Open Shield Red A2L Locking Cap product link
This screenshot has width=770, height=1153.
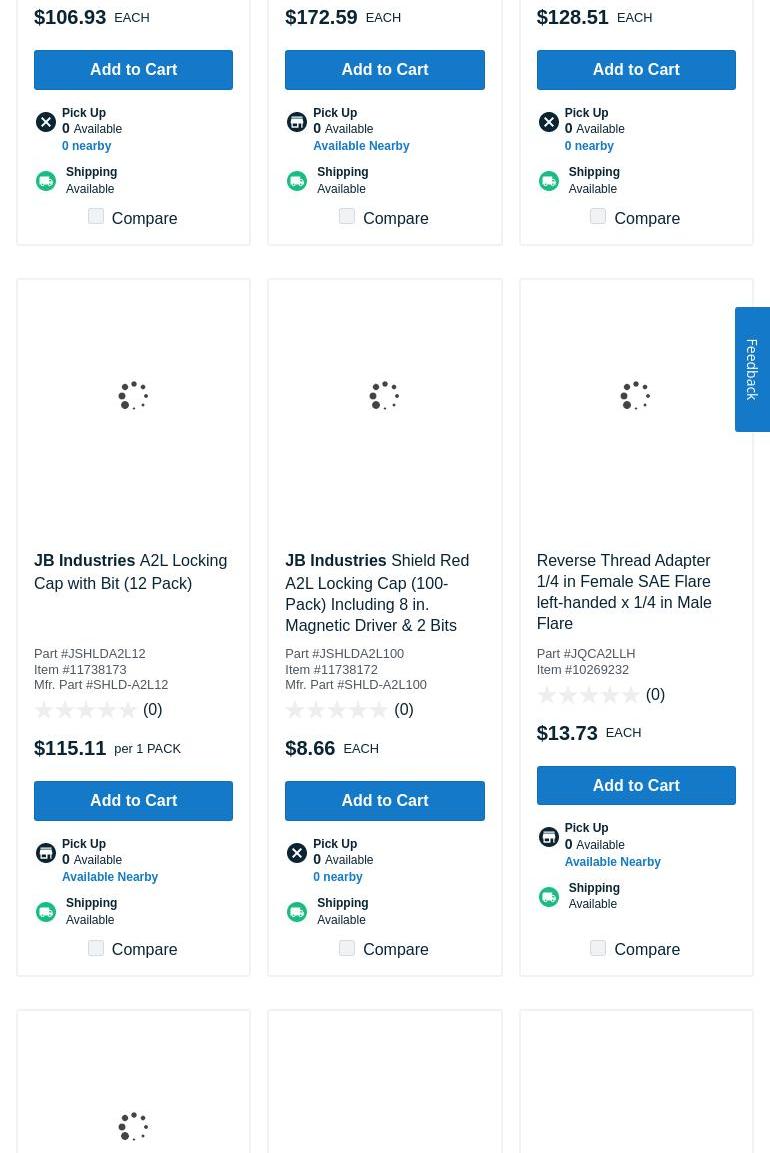[377, 593]
